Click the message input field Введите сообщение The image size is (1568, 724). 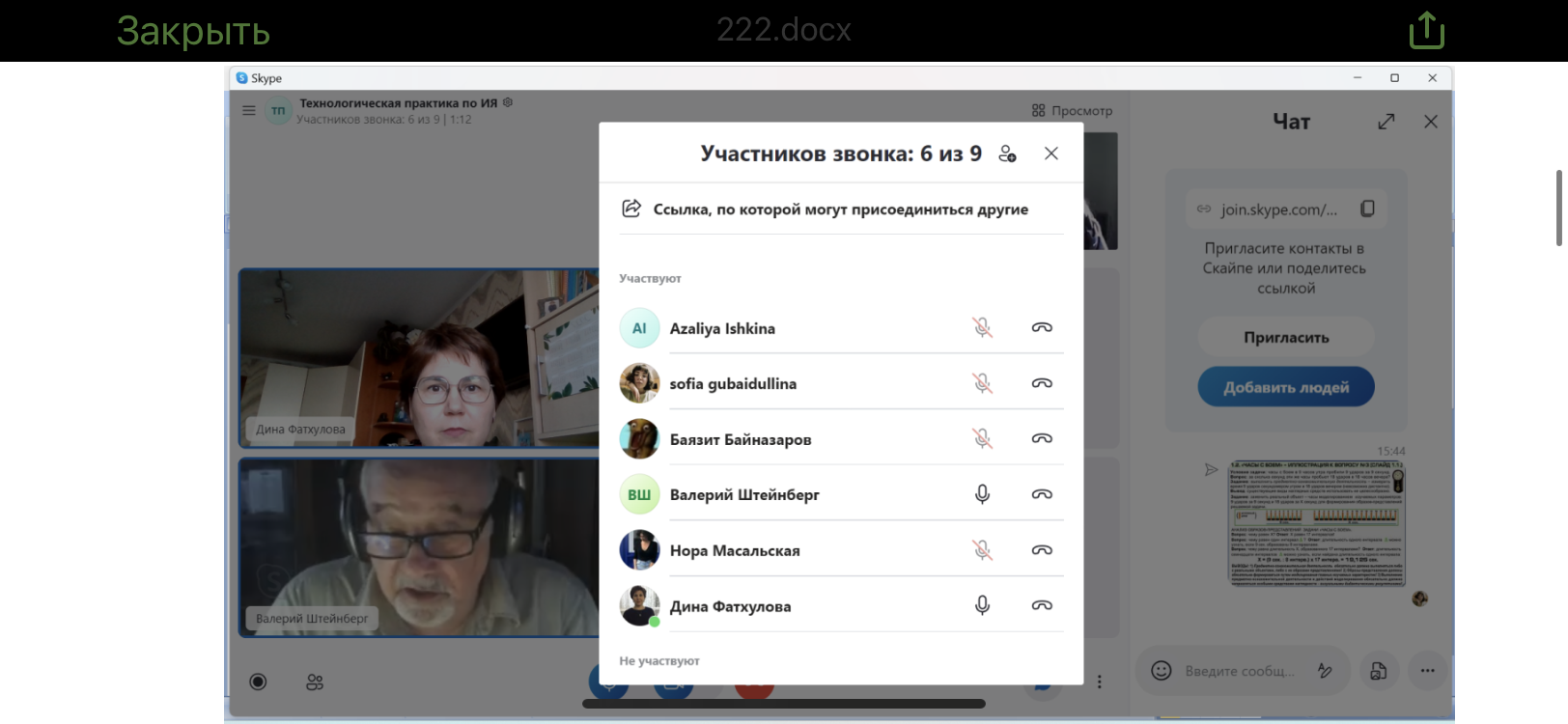point(1240,671)
